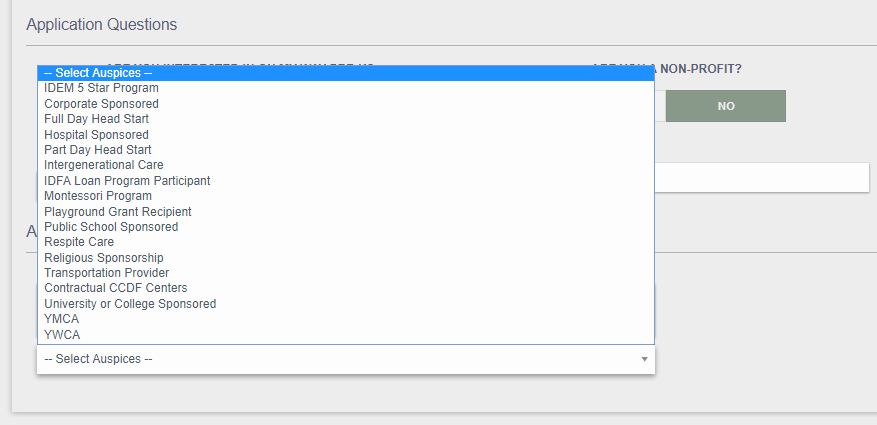This screenshot has height=425, width=877.
Task: Select Religious Sponsorship option
Action: tap(104, 258)
